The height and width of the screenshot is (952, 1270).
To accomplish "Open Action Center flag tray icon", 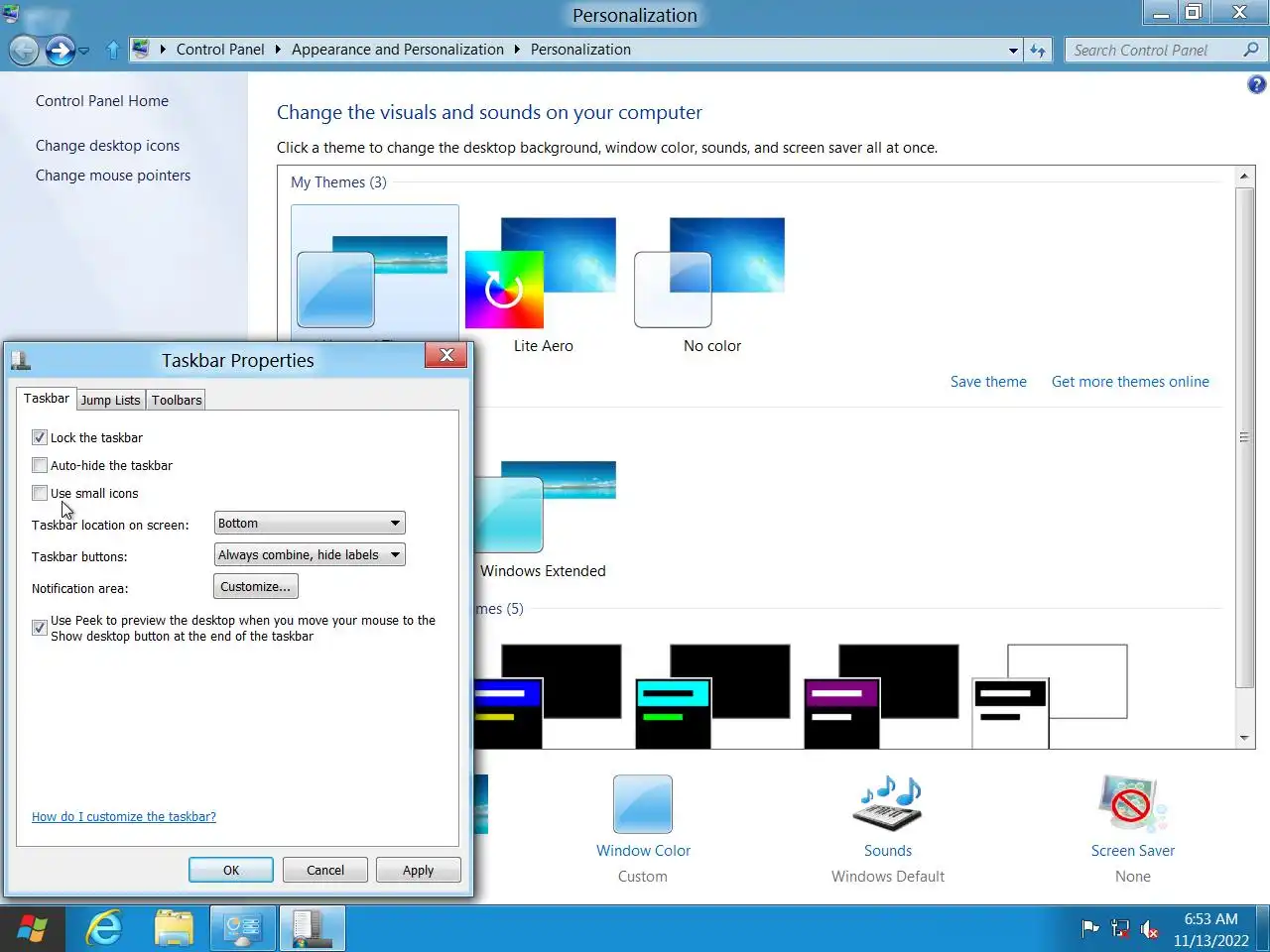I will (x=1090, y=929).
